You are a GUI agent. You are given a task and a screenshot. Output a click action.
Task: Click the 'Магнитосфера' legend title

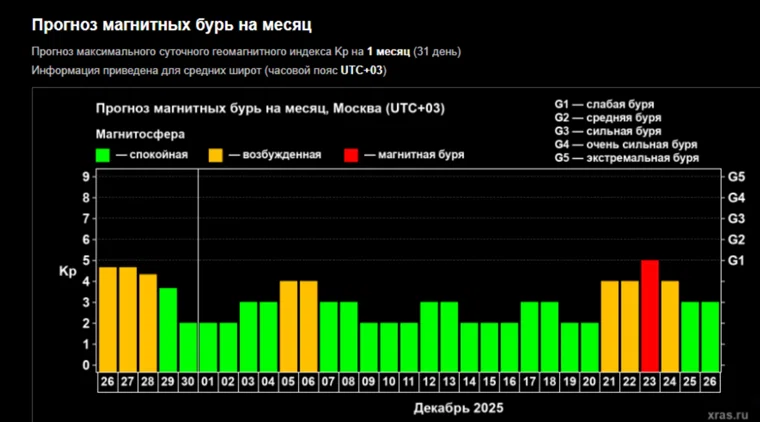pos(140,133)
